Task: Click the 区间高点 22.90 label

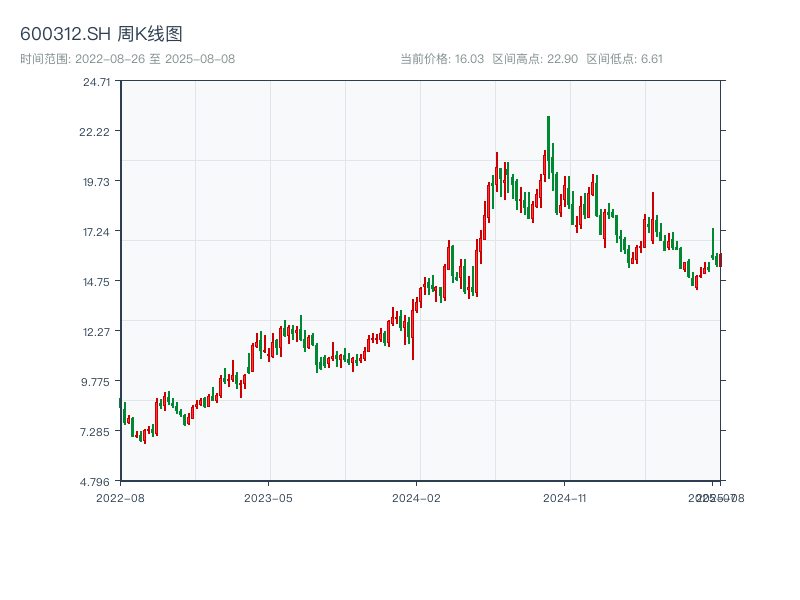Action: [535, 59]
